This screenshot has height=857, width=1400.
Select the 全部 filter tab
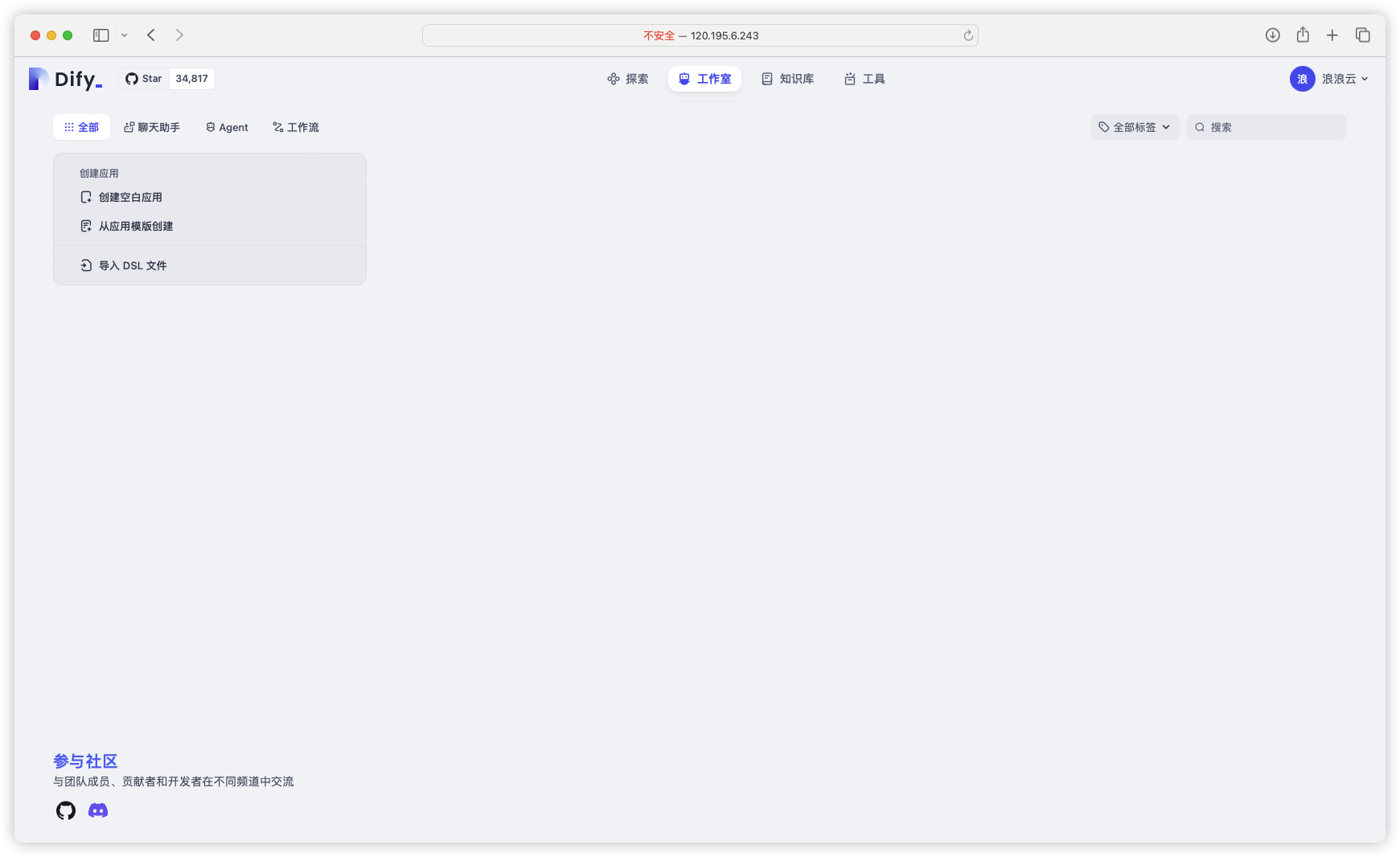pyautogui.click(x=81, y=127)
